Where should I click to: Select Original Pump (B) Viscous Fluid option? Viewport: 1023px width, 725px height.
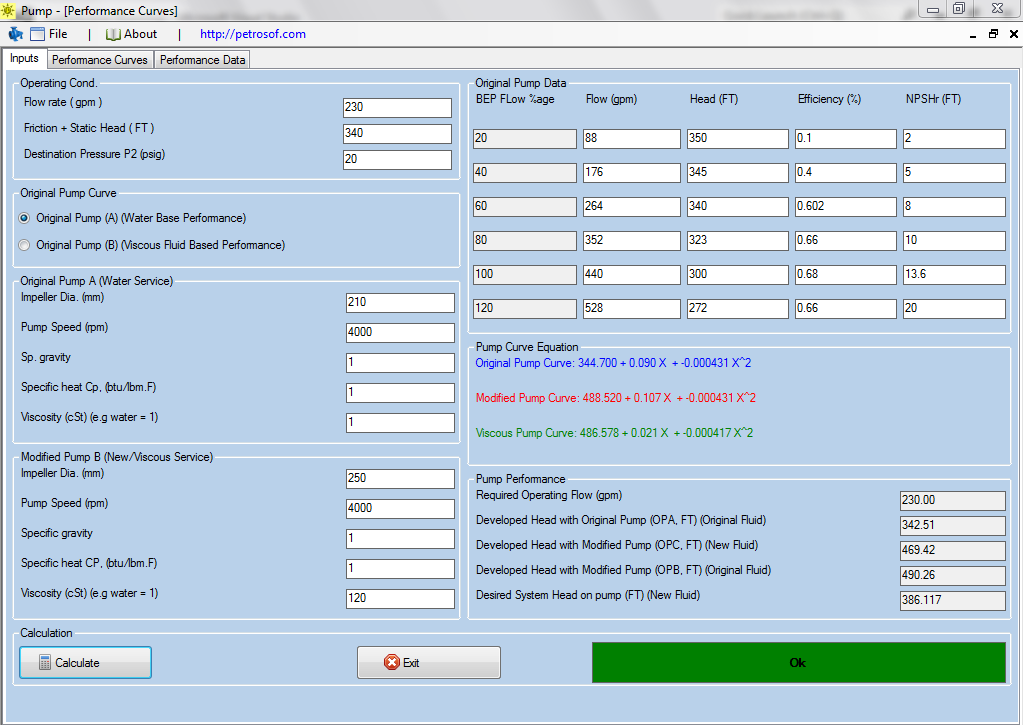pos(25,245)
